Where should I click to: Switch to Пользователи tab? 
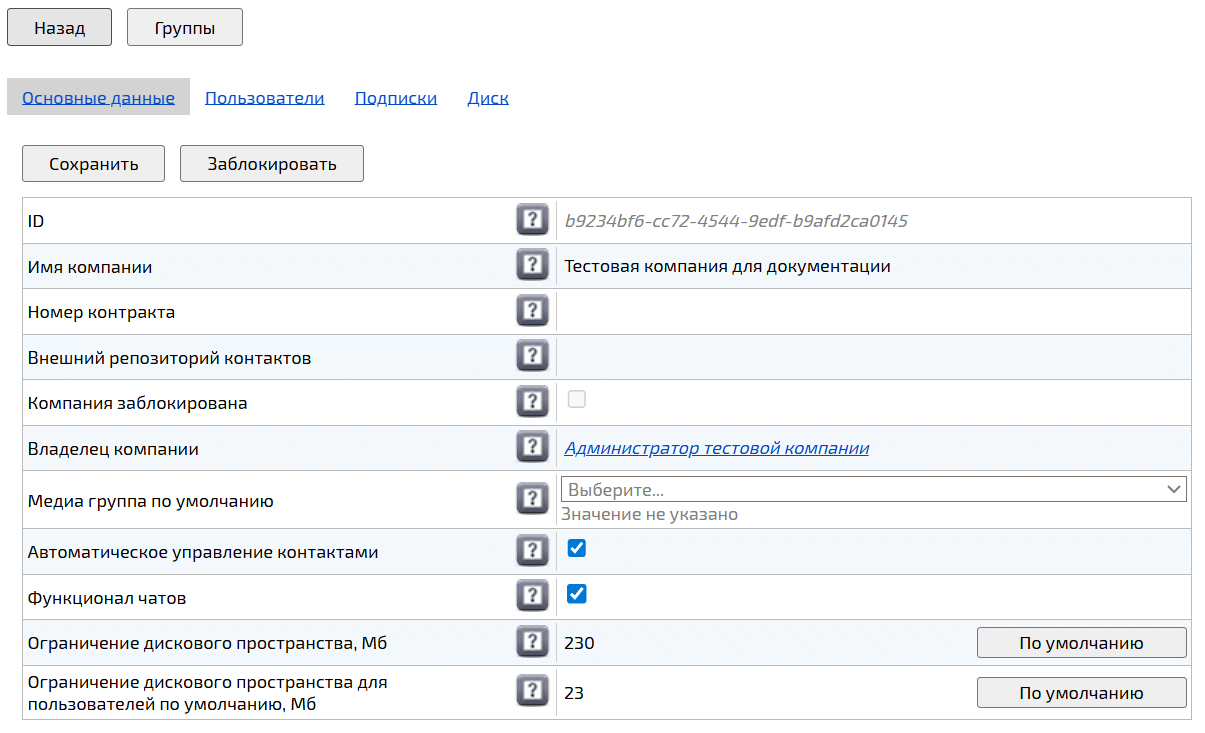(x=264, y=98)
